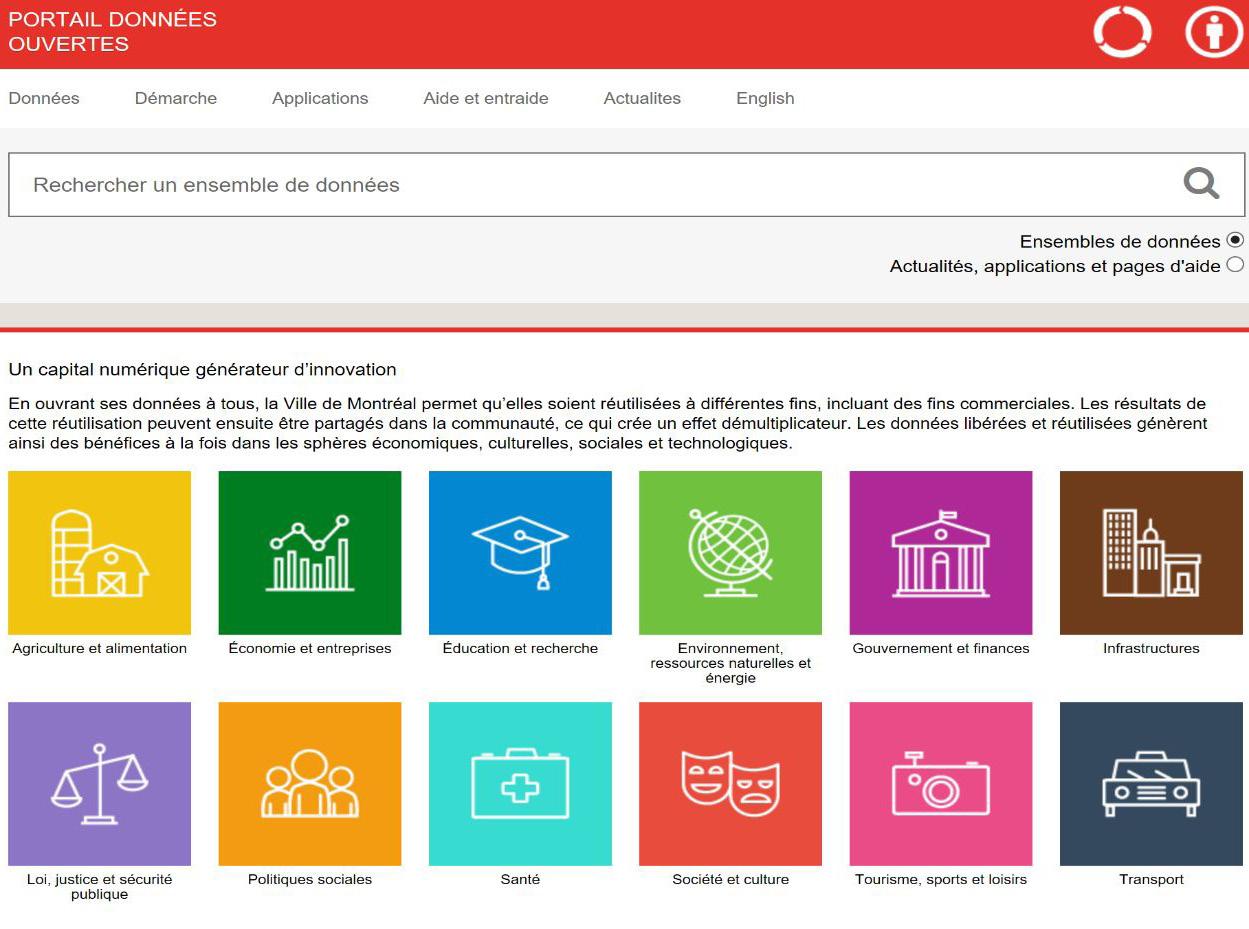Open the Données menu
Image resolution: width=1249 pixels, height=929 pixels.
[x=44, y=98]
